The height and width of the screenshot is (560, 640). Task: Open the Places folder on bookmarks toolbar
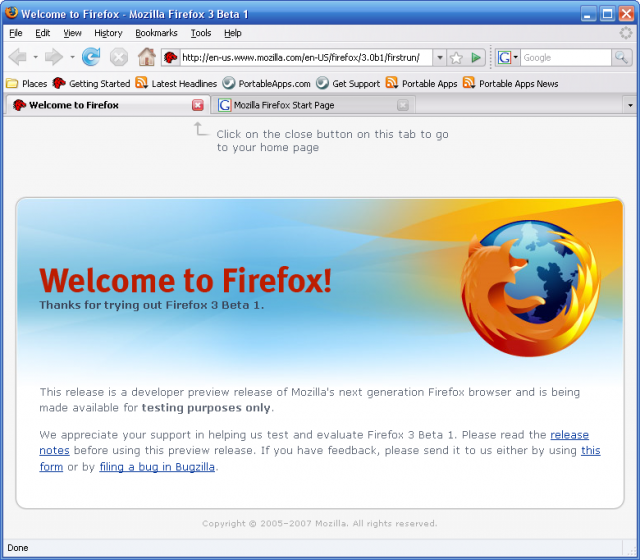tap(27, 84)
